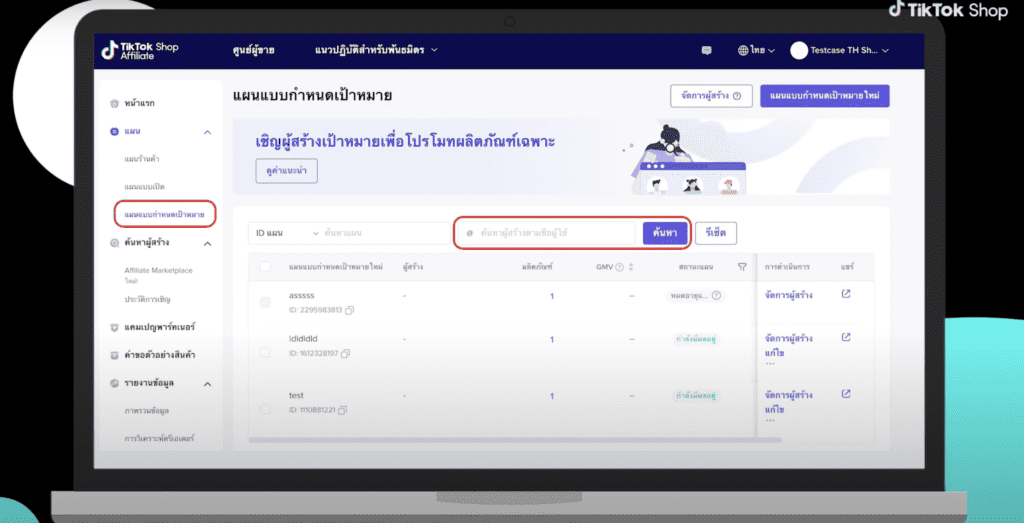Select แผนแบบเปิด in the sidebar
1024x523 pixels.
coord(144,187)
